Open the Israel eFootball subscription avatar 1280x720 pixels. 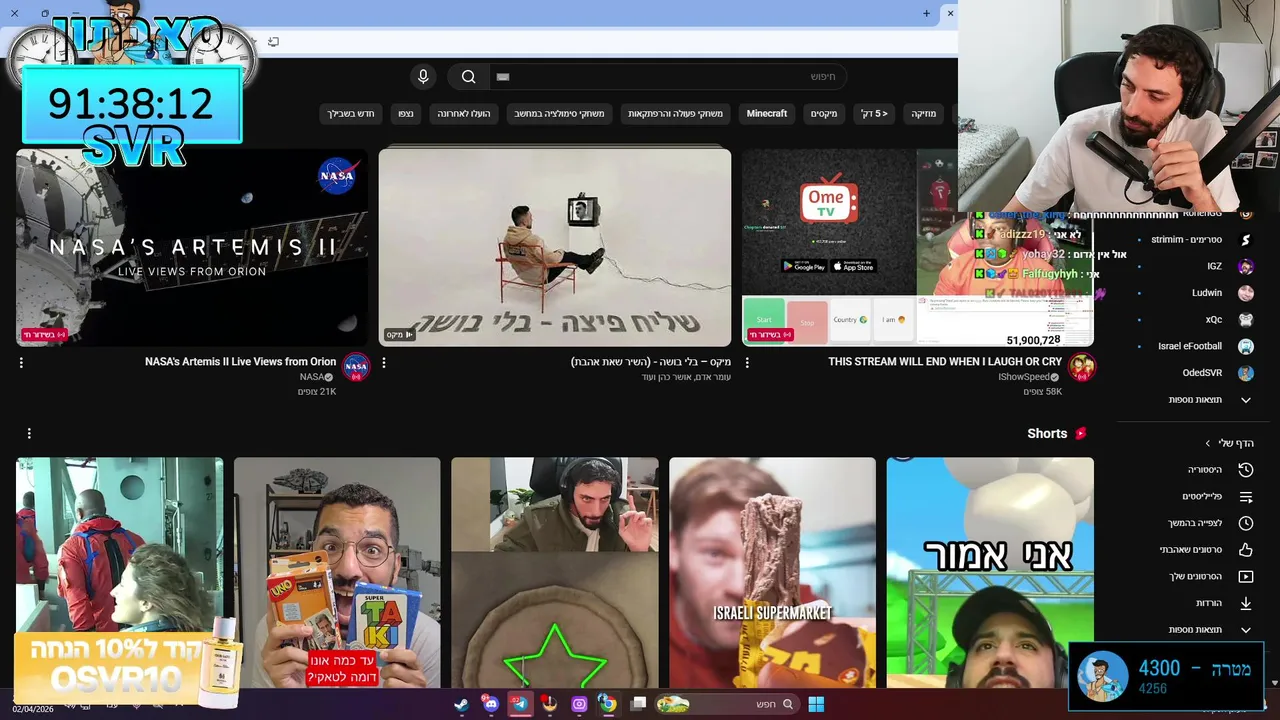pos(1246,347)
